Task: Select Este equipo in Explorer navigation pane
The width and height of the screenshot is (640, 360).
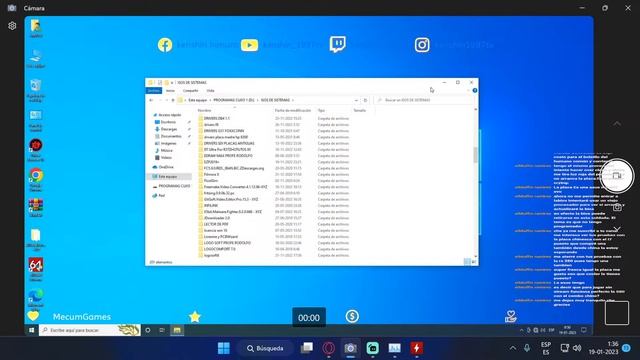Action: pos(168,177)
